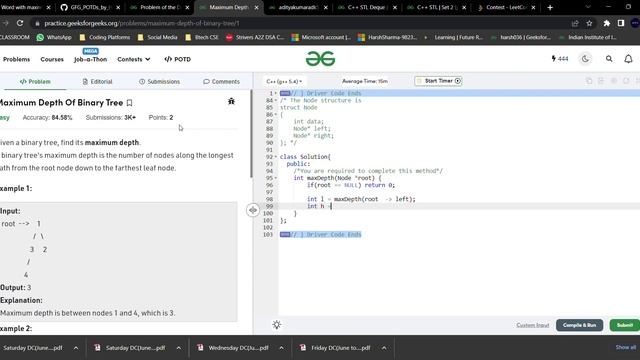Open new browser tab with plus
Screen dimensions: 640x360
550,7
